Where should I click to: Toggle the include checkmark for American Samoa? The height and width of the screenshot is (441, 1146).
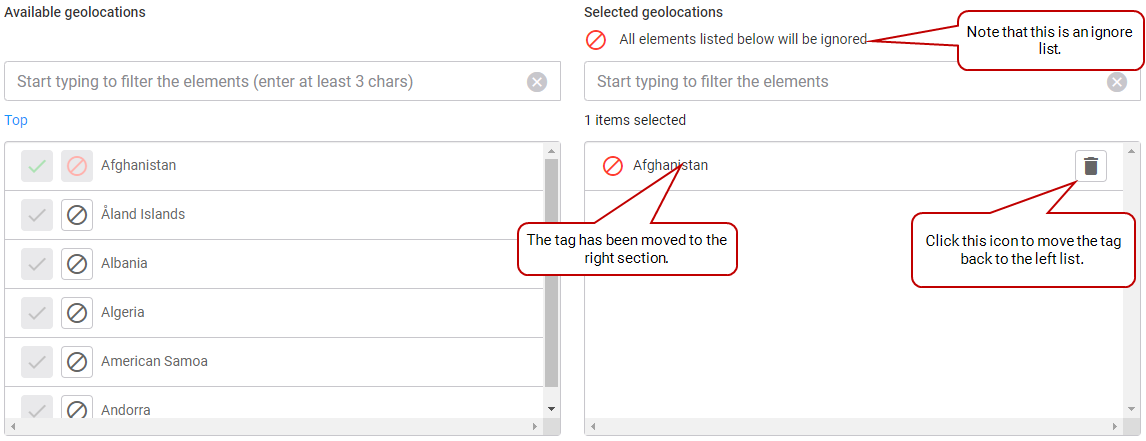click(x=37, y=361)
